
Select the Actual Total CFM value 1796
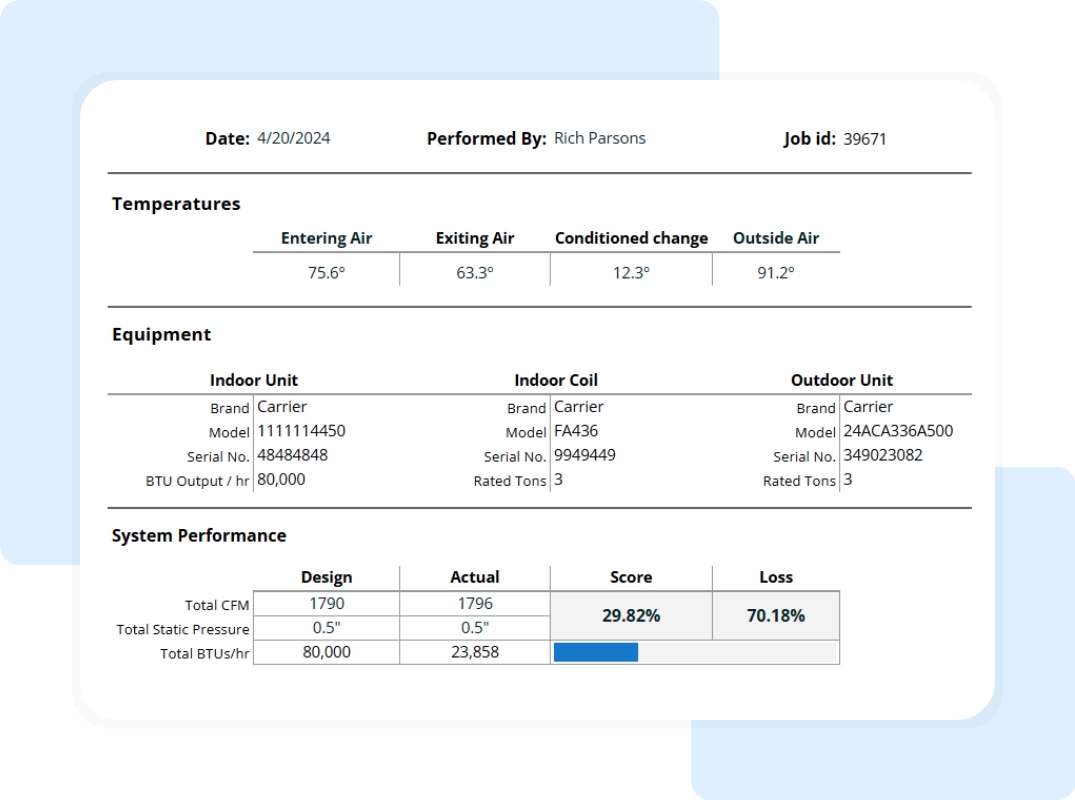point(474,603)
